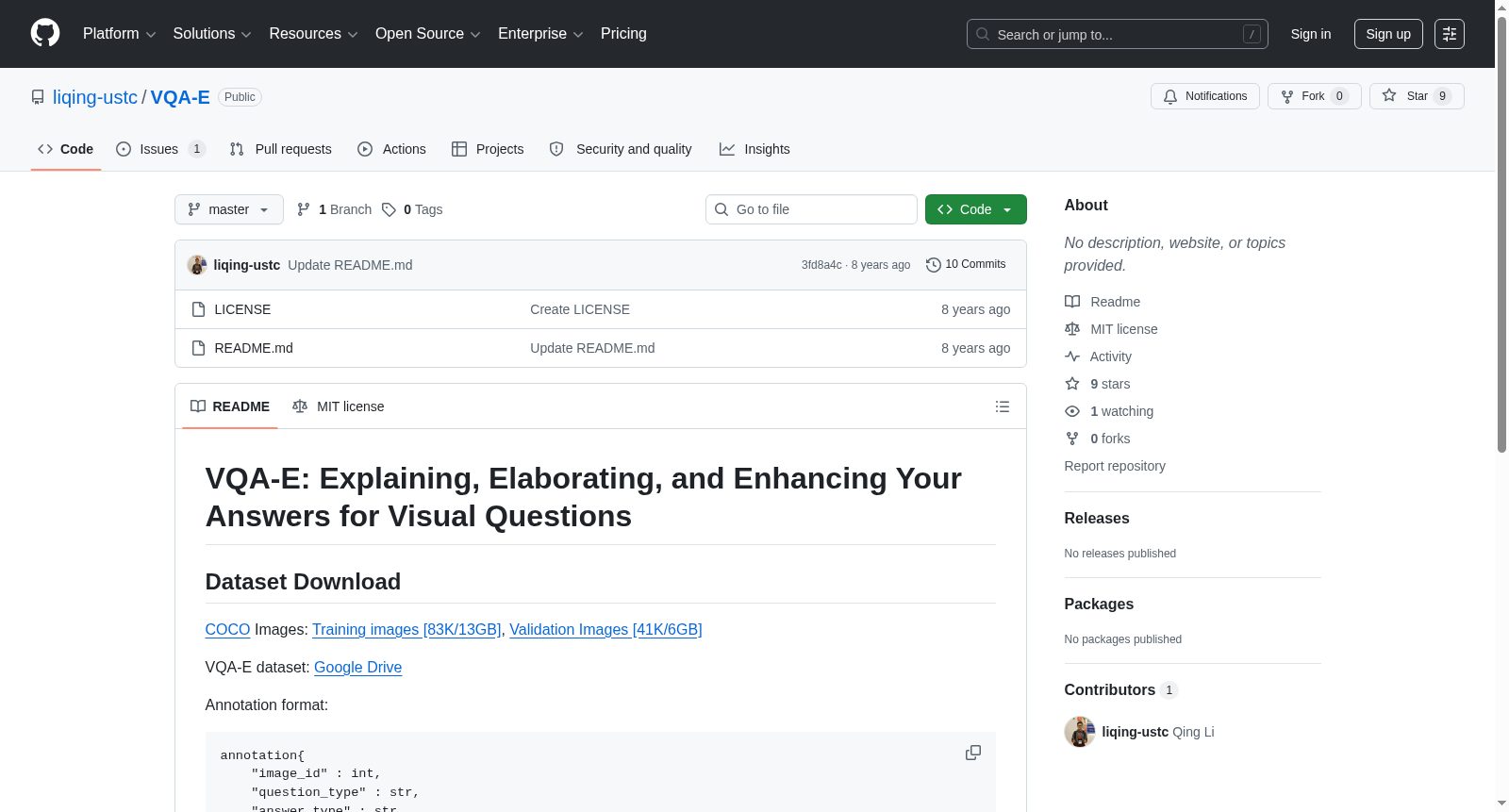
Task: Open the 3fd8a4c commit hash link
Action: 821,265
